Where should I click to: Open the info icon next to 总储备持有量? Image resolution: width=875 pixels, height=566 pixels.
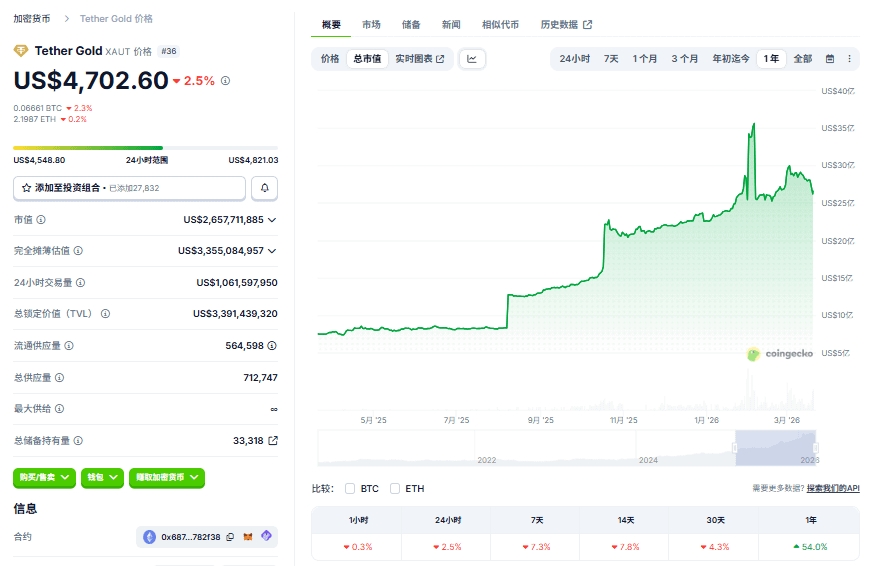coord(78,440)
